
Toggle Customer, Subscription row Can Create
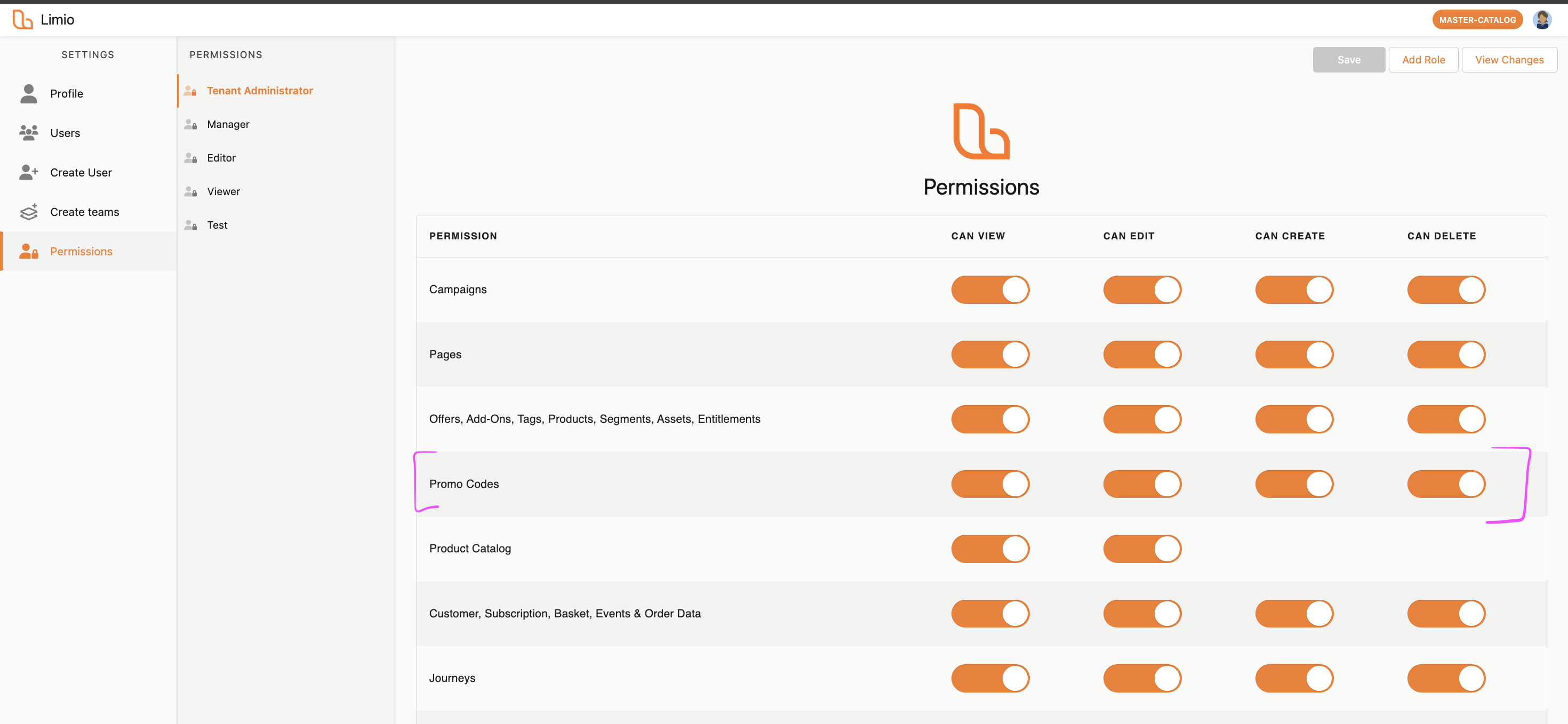click(1294, 613)
